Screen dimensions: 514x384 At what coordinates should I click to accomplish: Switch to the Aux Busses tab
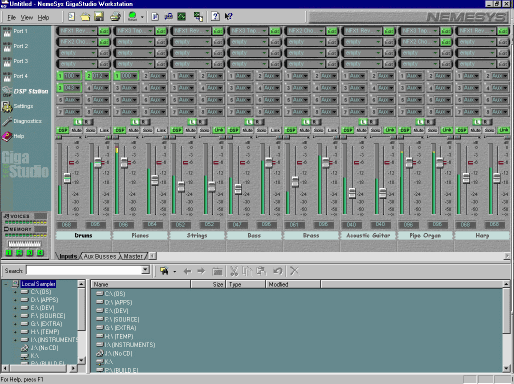(x=100, y=256)
